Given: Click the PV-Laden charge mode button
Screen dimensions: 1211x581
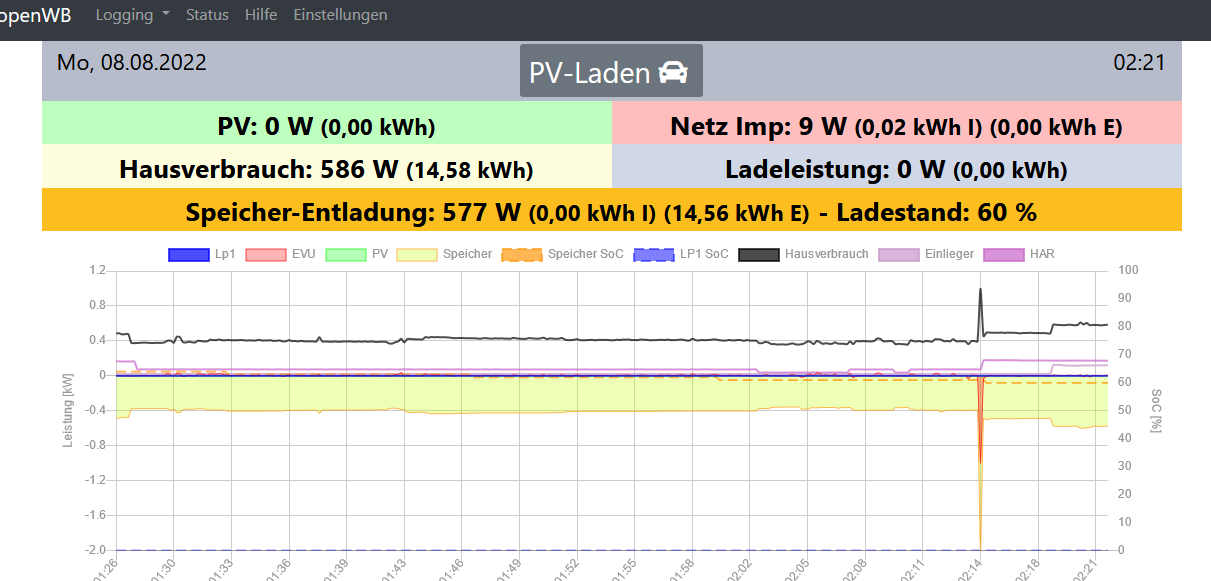Looking at the screenshot, I should point(611,71).
